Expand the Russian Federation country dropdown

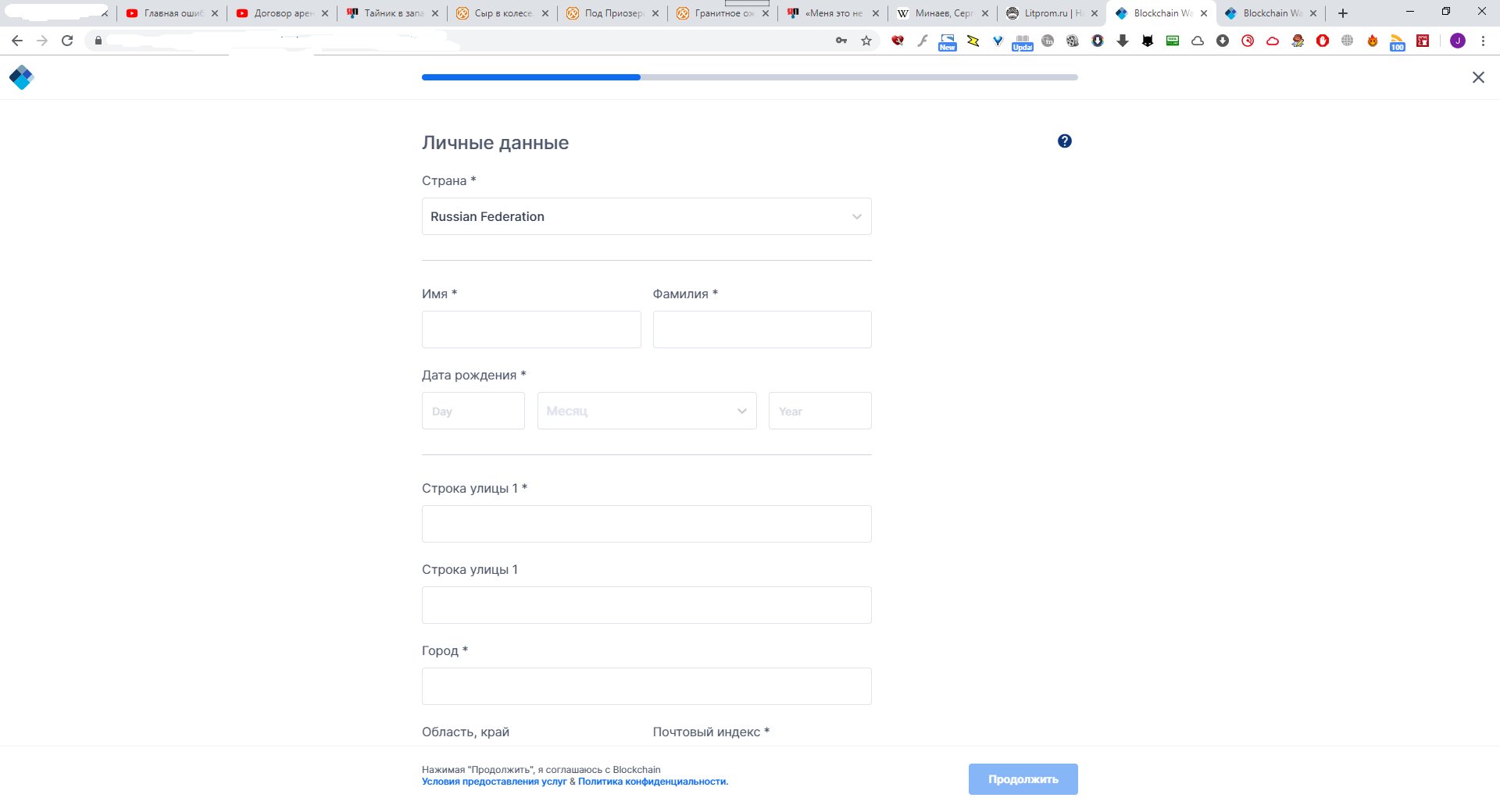[647, 216]
